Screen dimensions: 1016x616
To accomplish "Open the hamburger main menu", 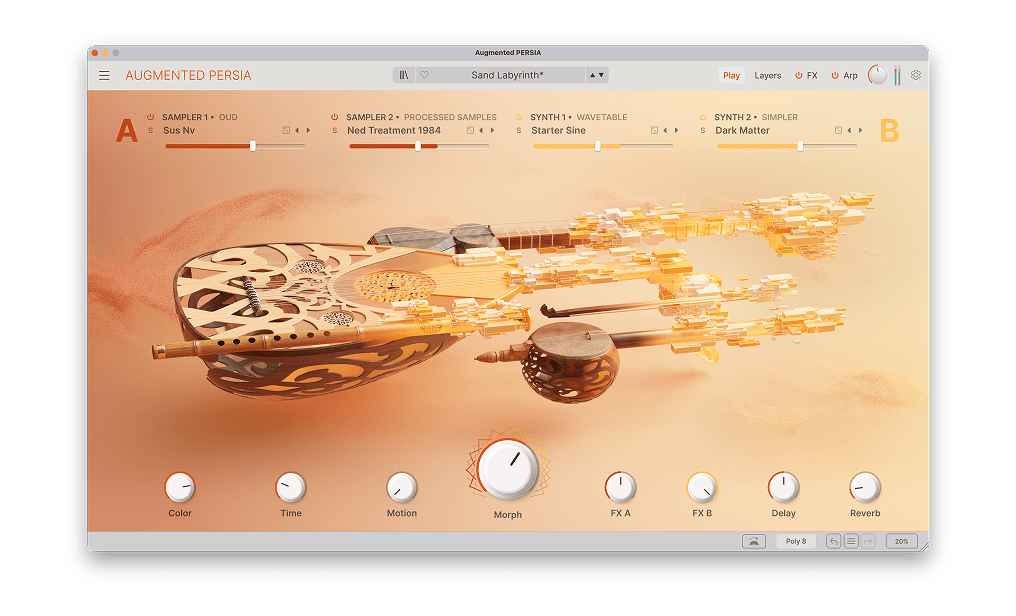I will click(104, 75).
